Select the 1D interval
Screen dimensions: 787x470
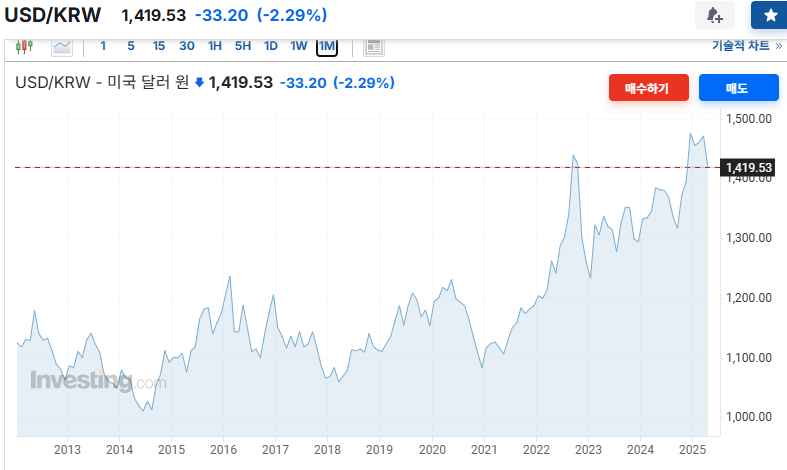(x=271, y=46)
